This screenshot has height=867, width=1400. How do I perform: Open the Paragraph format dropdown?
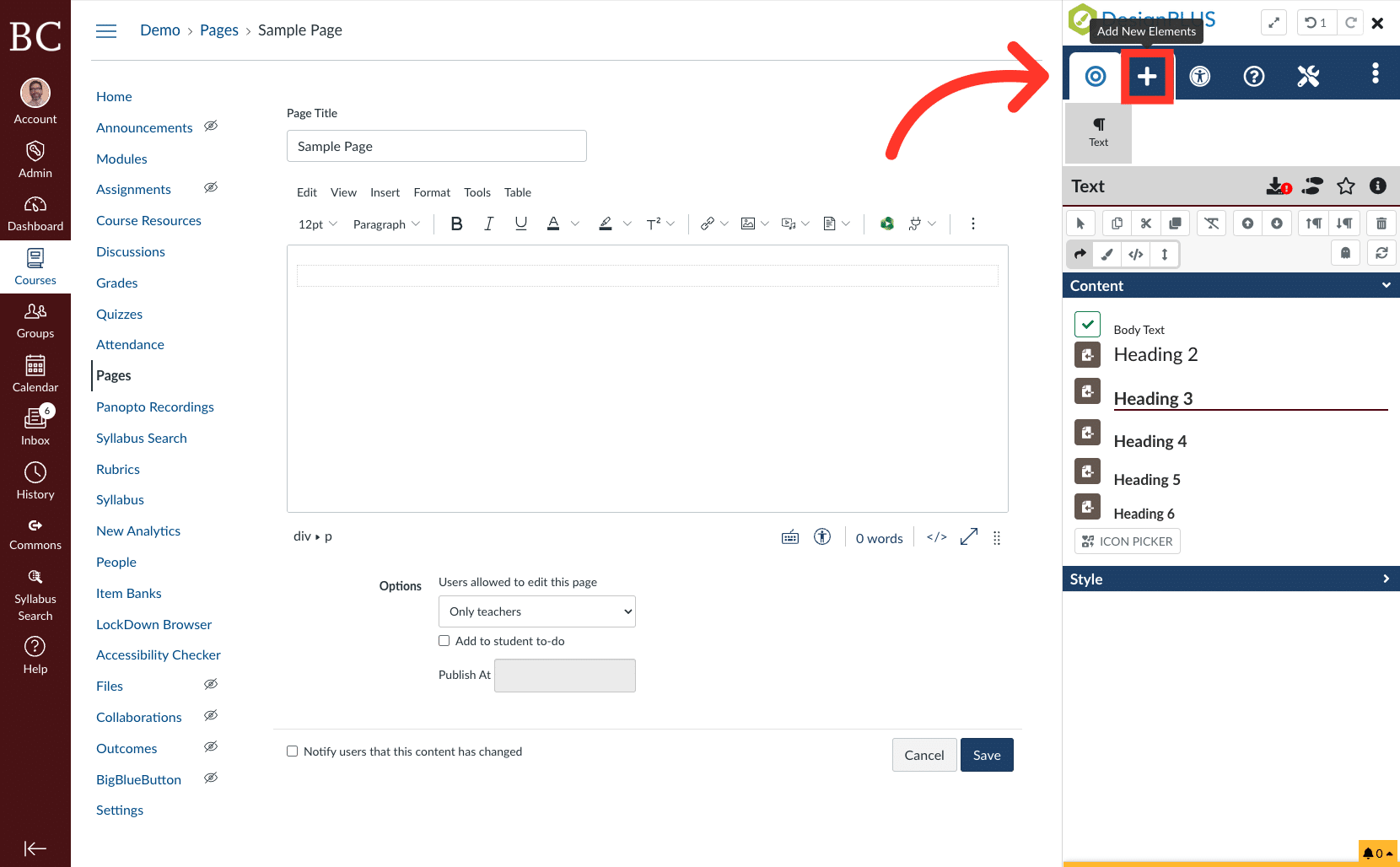pyautogui.click(x=385, y=223)
